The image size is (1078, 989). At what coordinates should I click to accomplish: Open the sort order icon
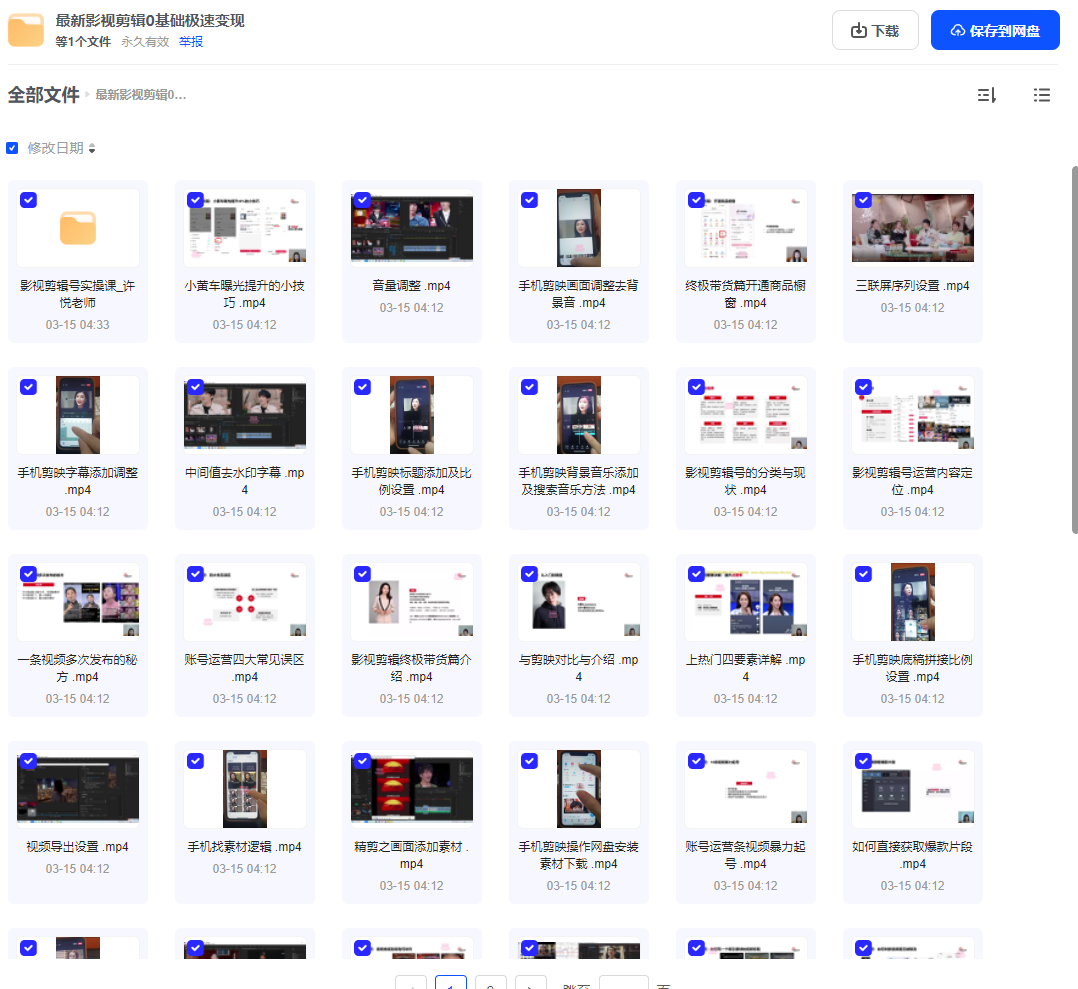987,95
